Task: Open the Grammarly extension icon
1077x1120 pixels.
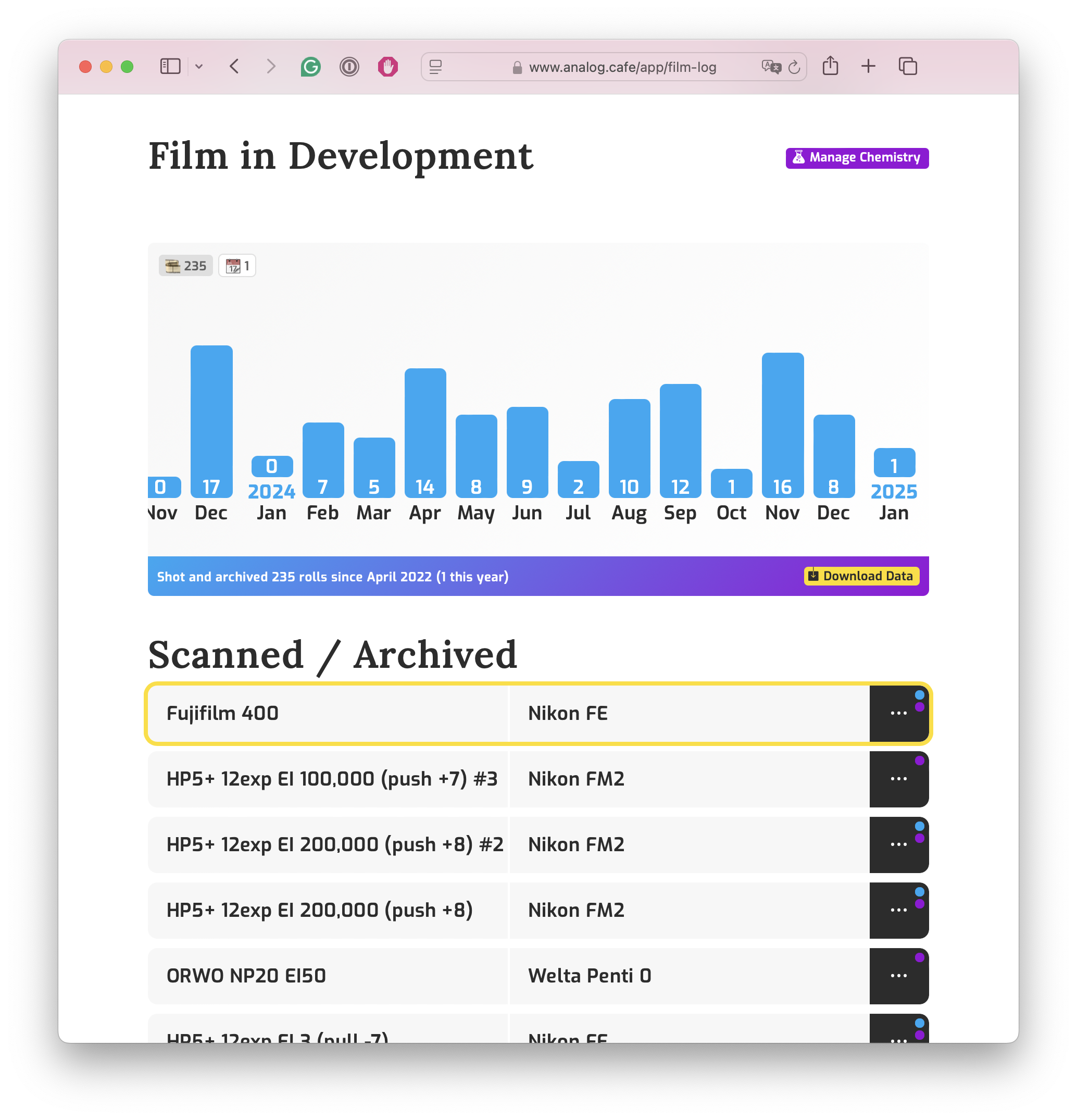Action: pyautogui.click(x=311, y=67)
